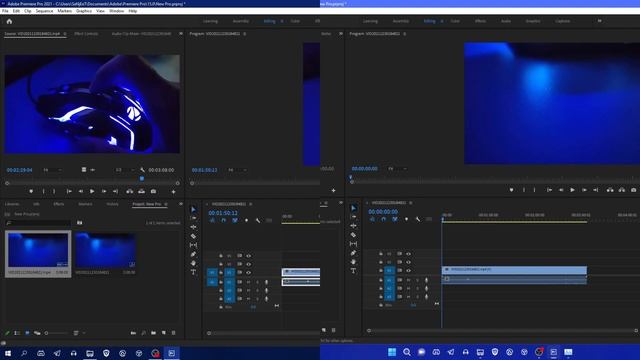Select the Selection tool in right window toolbar
640x360 pixels.
(x=353, y=208)
